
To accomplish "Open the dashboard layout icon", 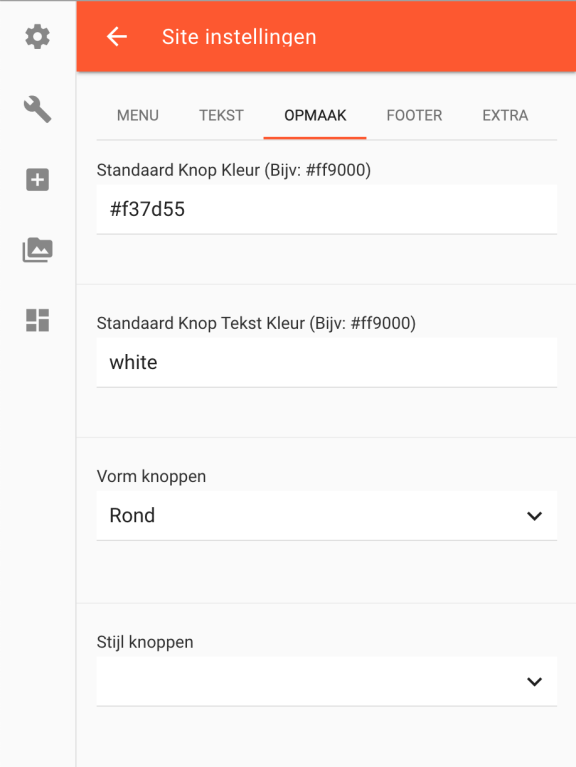I will coord(38,320).
